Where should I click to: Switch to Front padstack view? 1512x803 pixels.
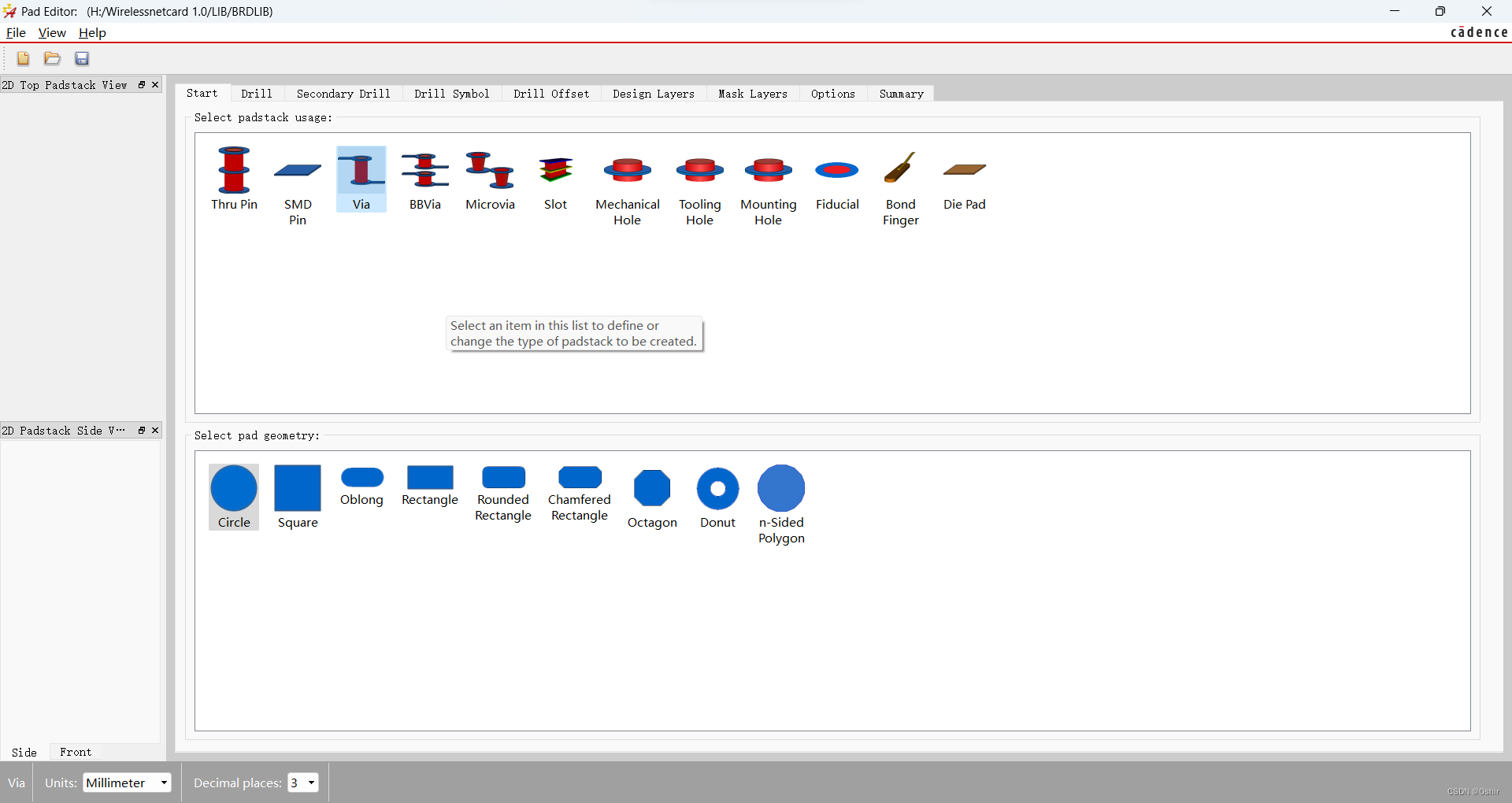click(76, 752)
